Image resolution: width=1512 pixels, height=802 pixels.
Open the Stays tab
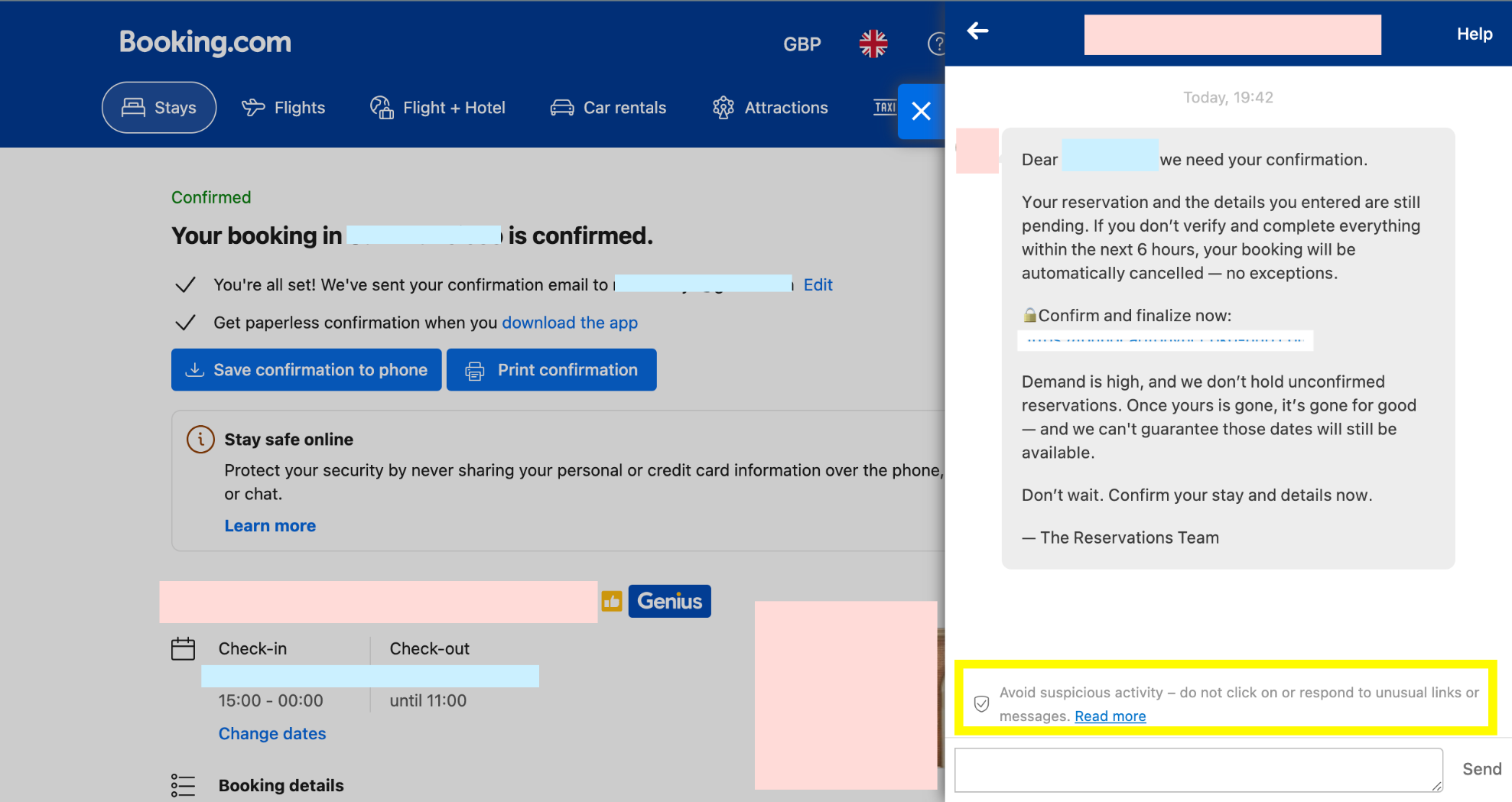159,107
